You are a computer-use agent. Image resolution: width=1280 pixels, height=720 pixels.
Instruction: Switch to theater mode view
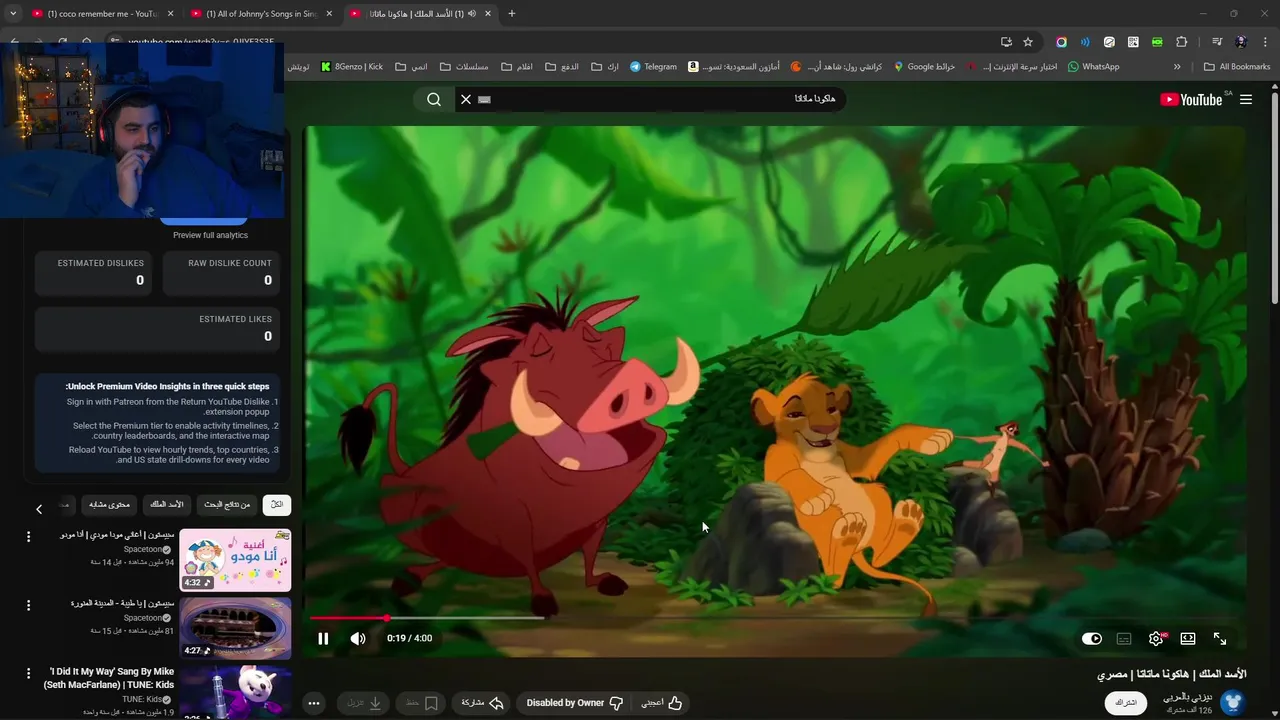1188,638
